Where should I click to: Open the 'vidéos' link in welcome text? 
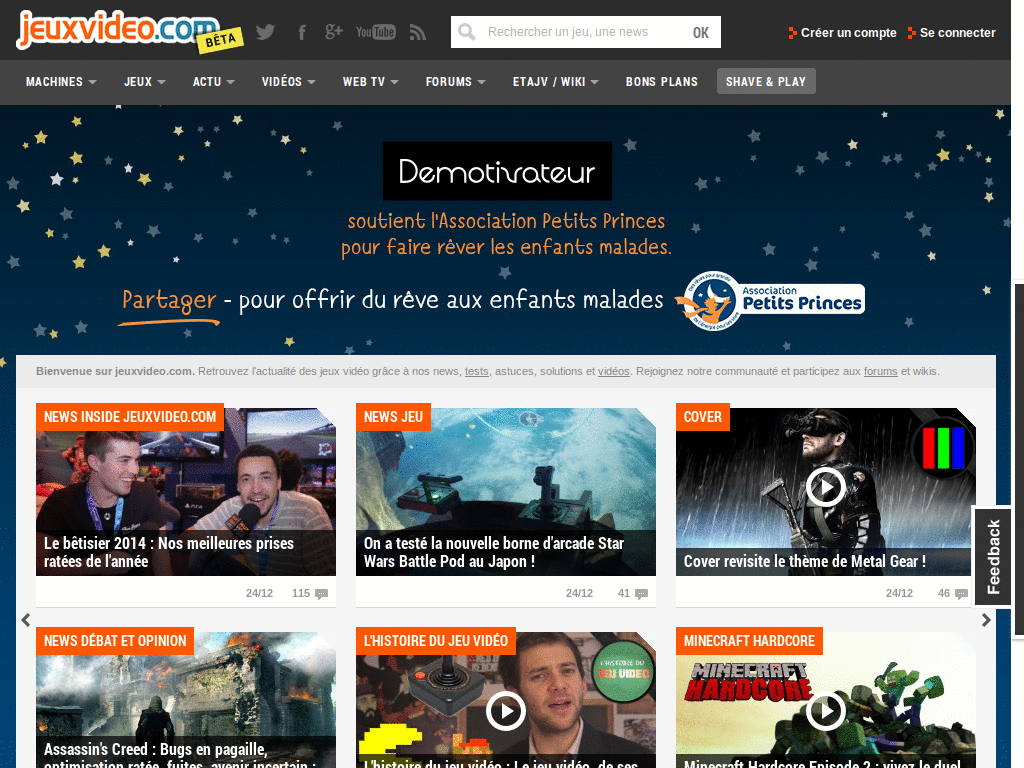point(614,371)
